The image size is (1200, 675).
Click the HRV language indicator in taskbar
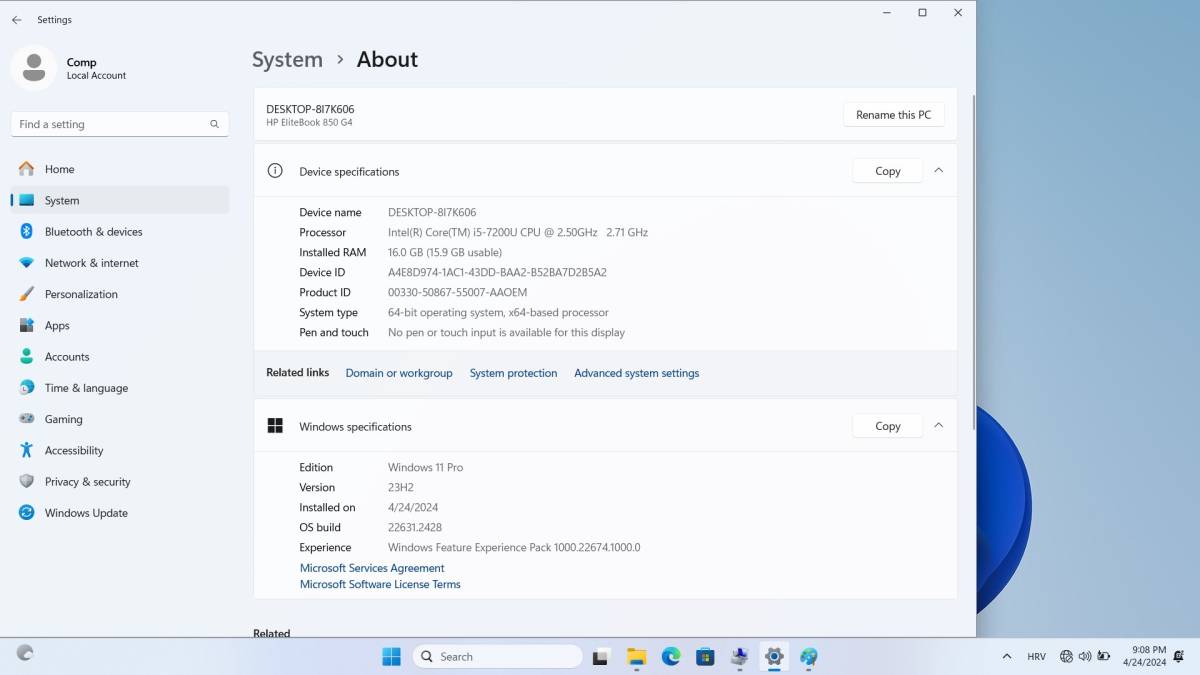[x=1037, y=657]
